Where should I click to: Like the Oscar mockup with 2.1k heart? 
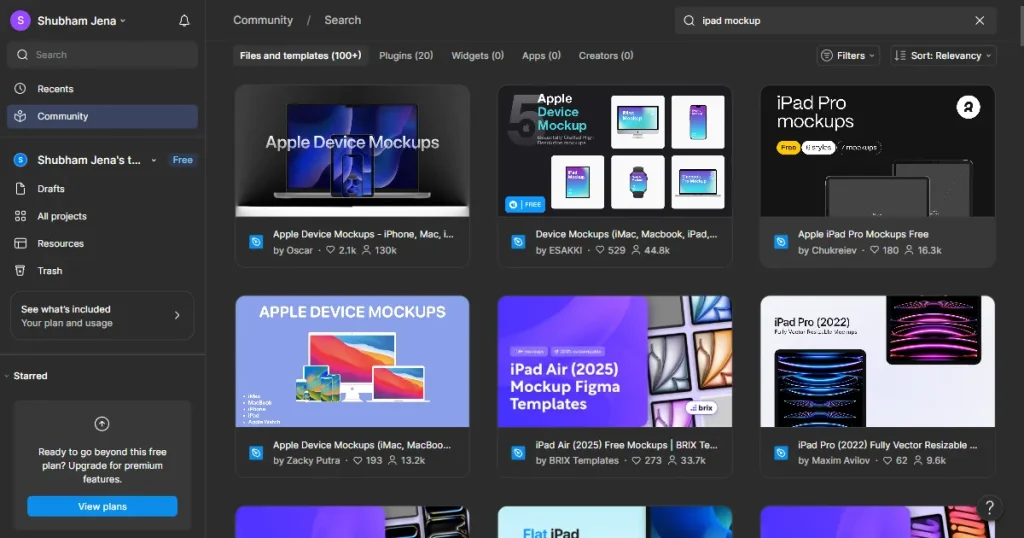tap(330, 250)
